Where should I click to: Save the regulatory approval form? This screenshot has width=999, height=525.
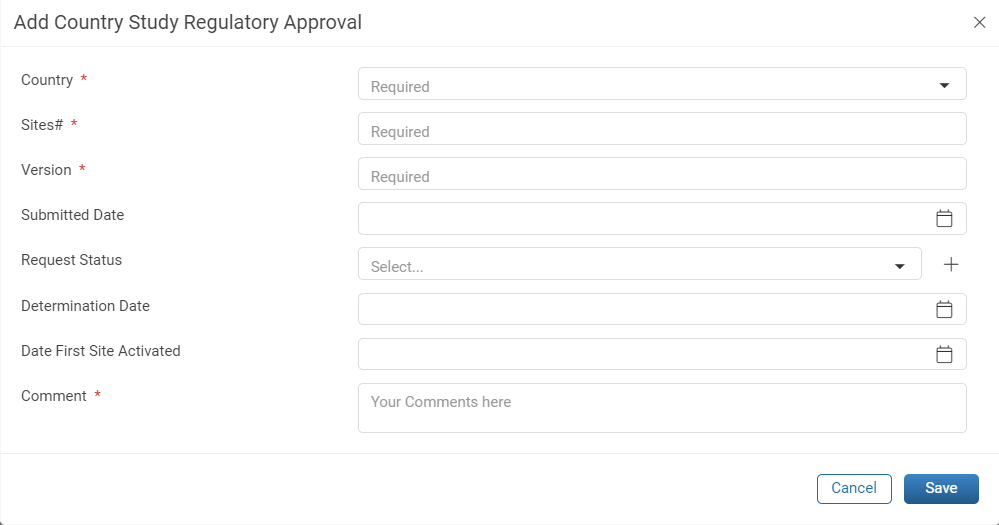pyautogui.click(x=941, y=489)
